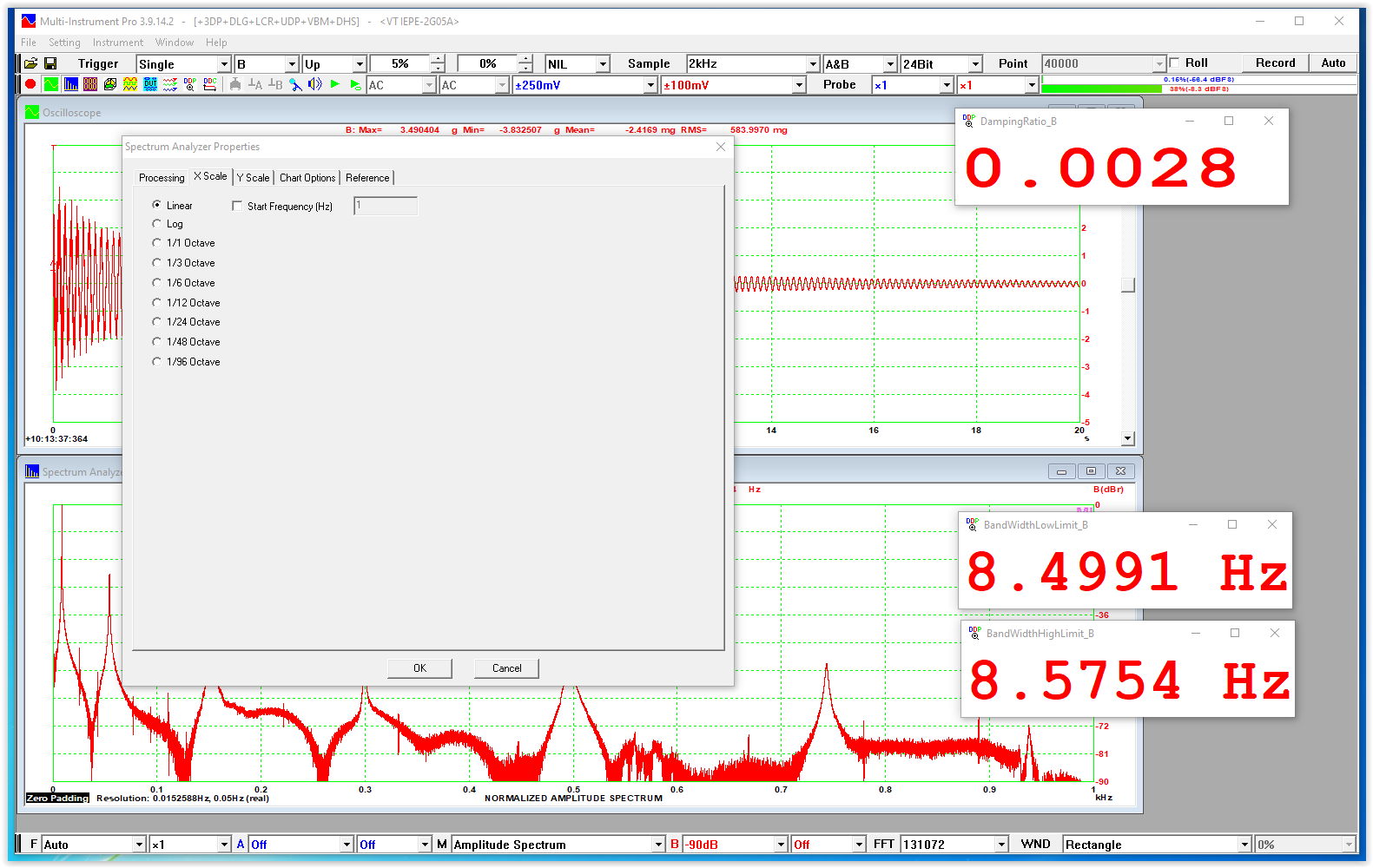The width and height of the screenshot is (1373, 868).
Task: Toggle the Roll checkbox
Action: (1175, 62)
